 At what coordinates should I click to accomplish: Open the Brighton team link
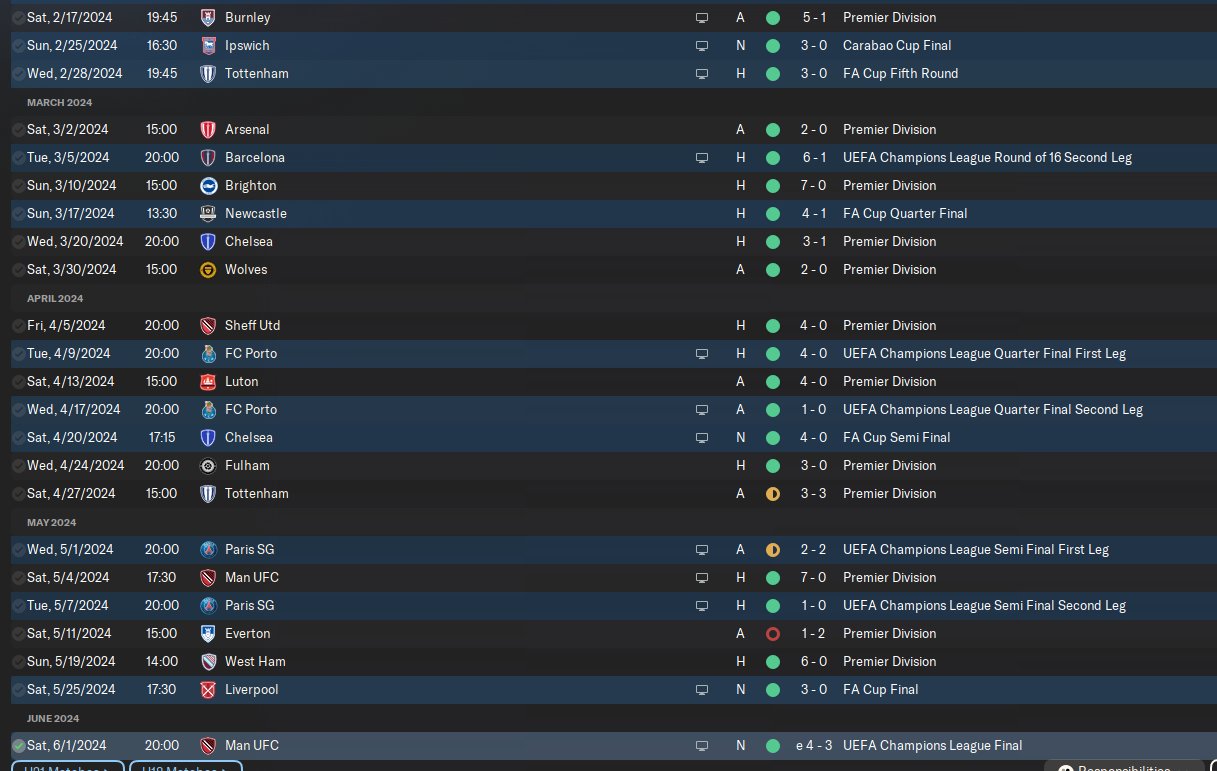tap(251, 185)
